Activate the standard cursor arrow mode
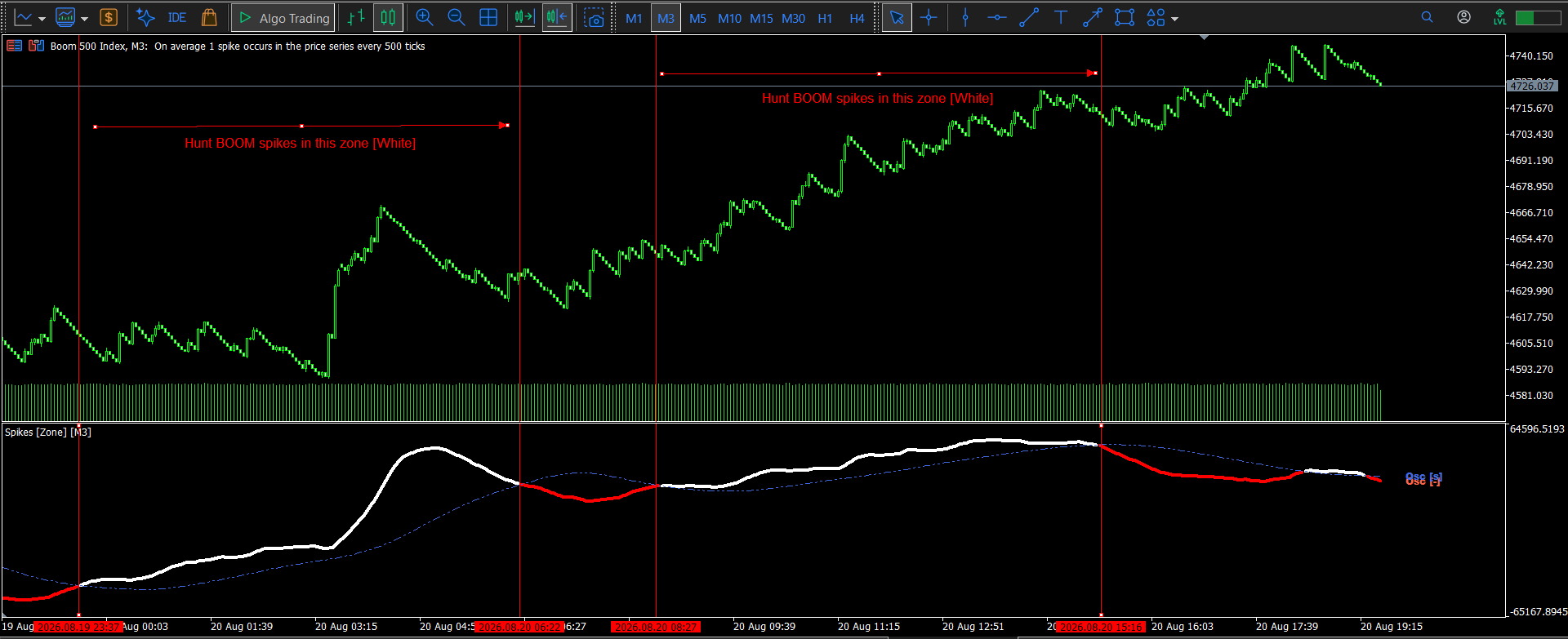1568x639 pixels. click(x=897, y=17)
